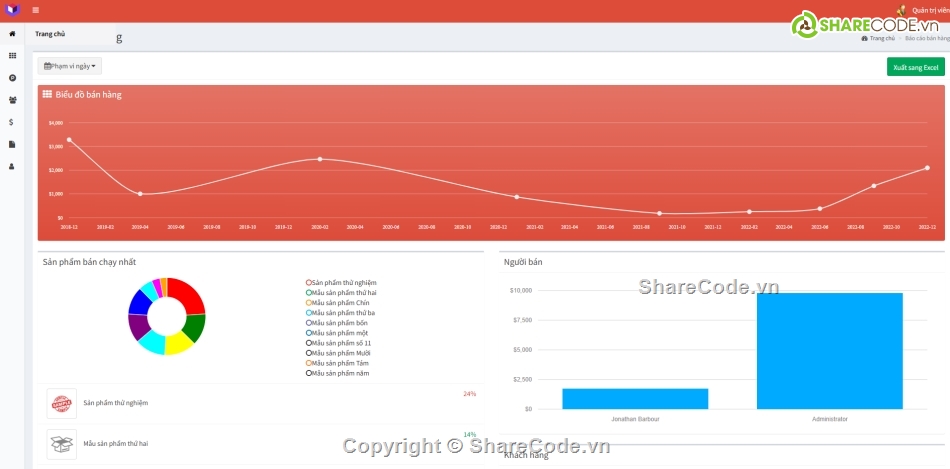Toggle the hamburger sidebar menu
950x469 pixels.
[x=36, y=10]
